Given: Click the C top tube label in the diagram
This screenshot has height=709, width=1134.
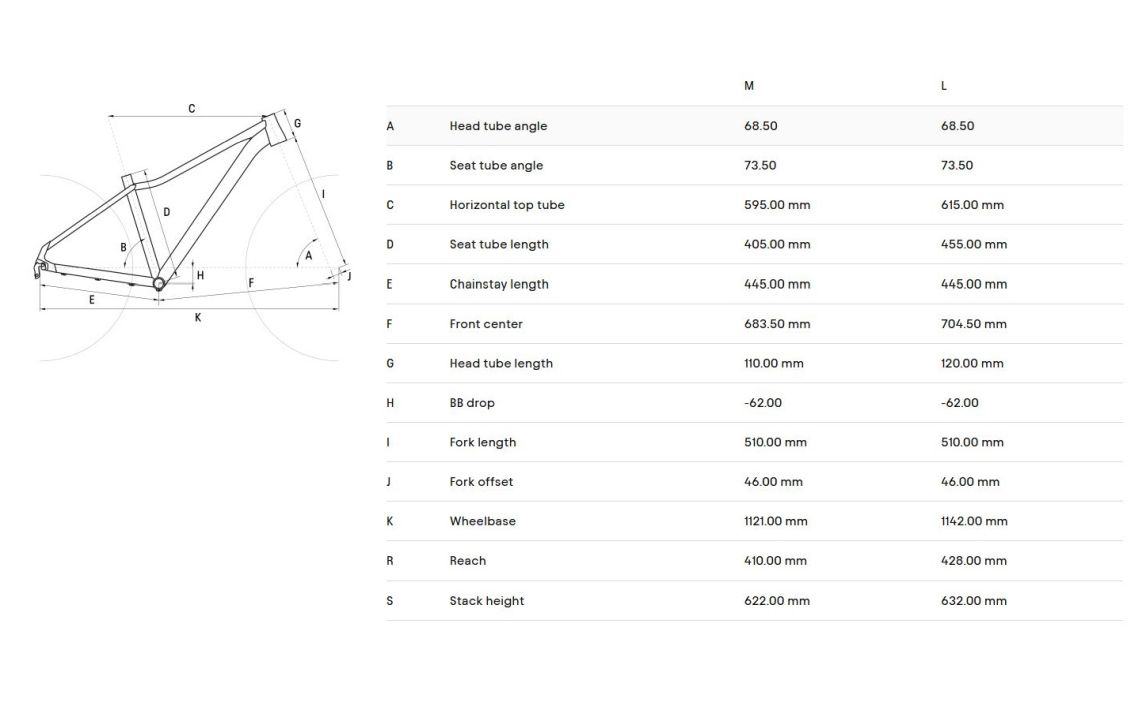Looking at the screenshot, I should click(192, 109).
